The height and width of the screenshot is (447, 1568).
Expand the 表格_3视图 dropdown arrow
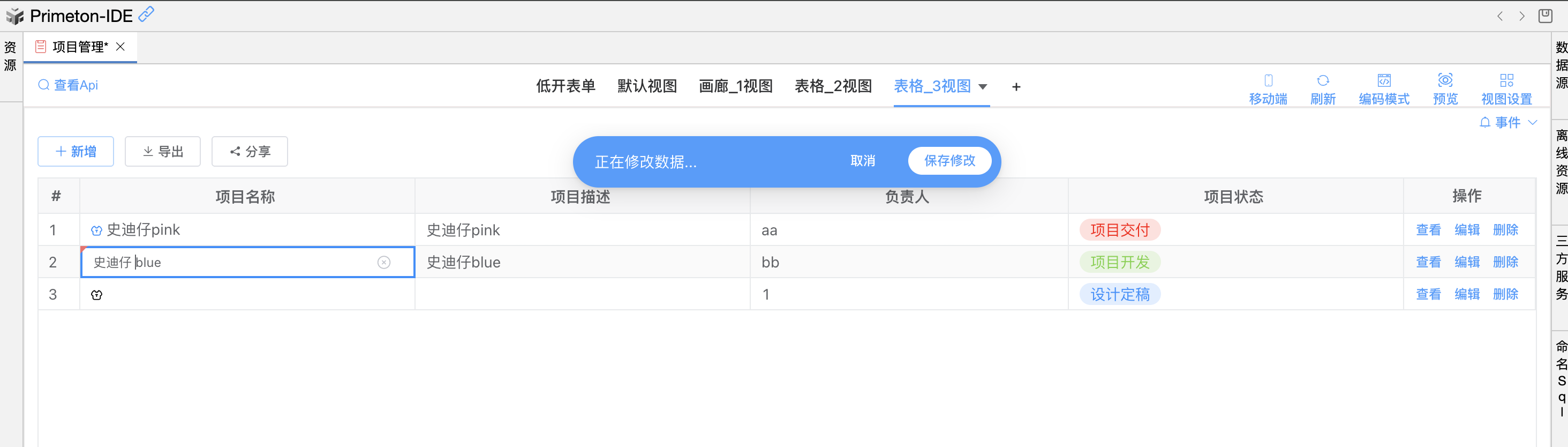coord(983,87)
